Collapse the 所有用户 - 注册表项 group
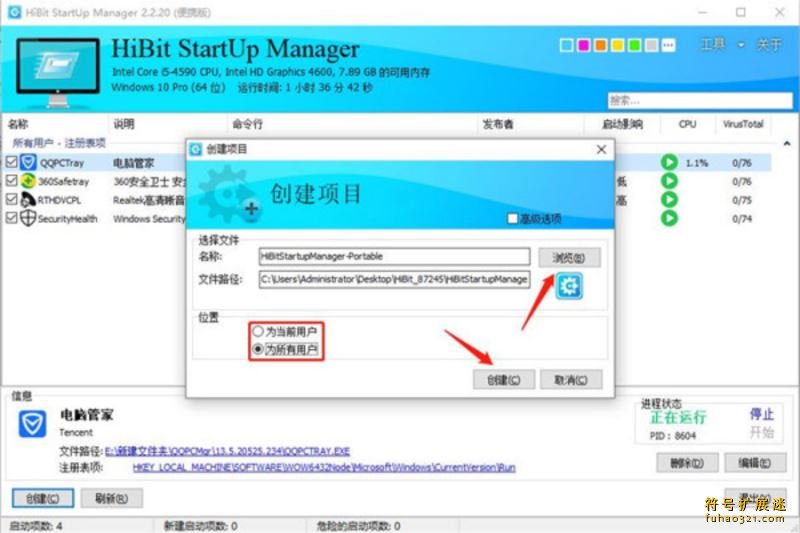The image size is (800, 533). coord(786,143)
